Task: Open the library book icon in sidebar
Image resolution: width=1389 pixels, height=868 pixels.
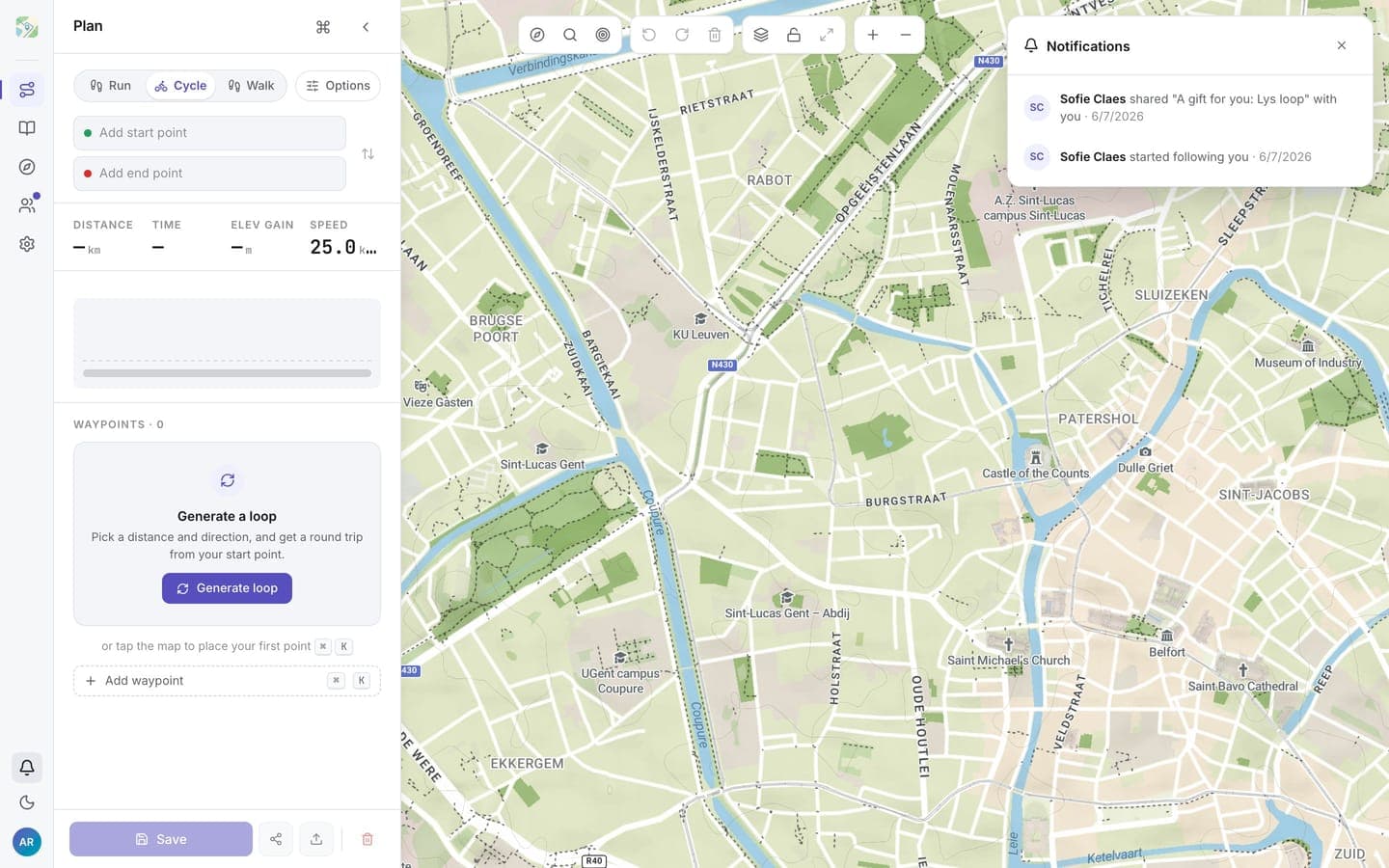Action: coord(27,128)
